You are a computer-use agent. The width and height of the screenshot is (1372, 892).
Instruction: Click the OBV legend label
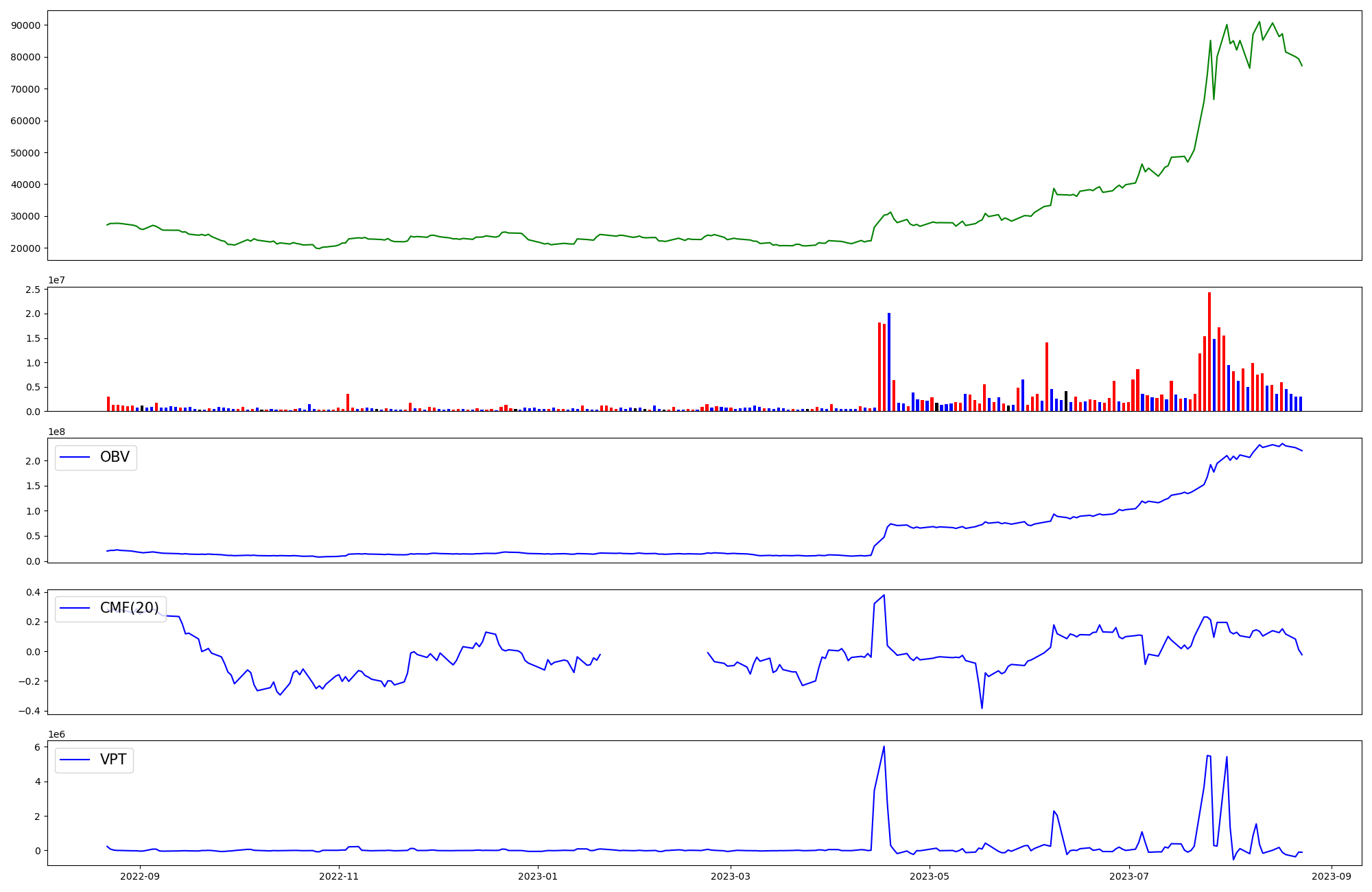(115, 457)
